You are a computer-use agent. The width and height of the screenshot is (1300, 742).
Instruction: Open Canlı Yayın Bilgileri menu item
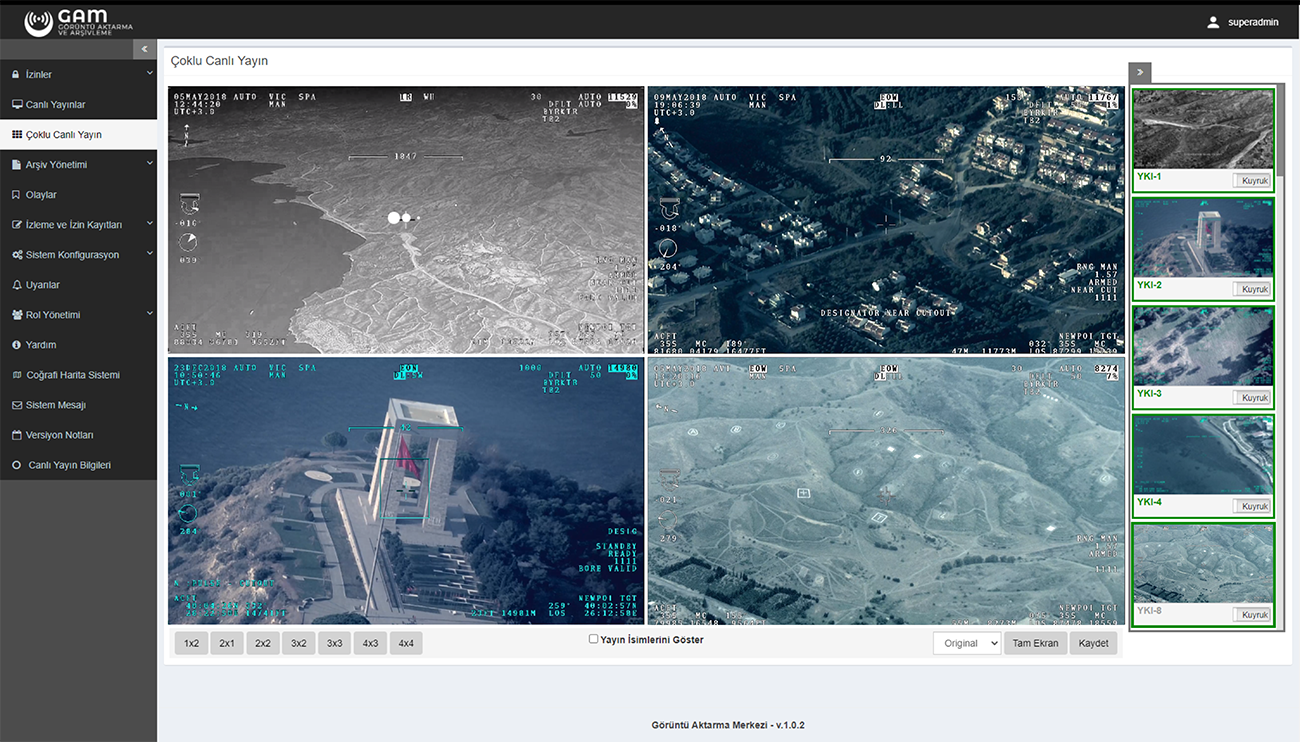pyautogui.click(x=69, y=465)
